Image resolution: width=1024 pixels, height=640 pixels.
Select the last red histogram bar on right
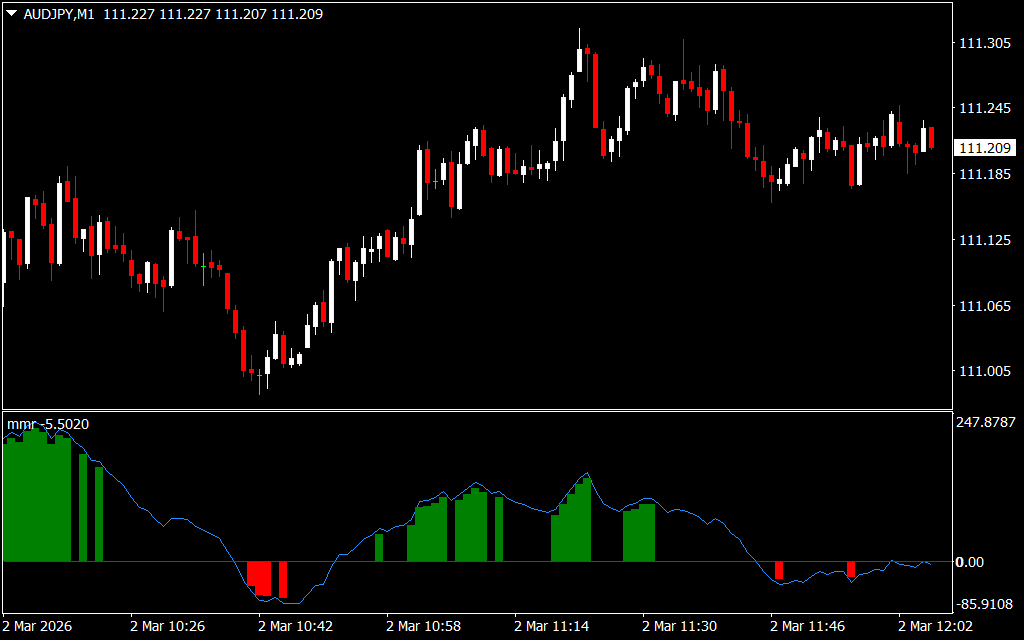pos(851,569)
